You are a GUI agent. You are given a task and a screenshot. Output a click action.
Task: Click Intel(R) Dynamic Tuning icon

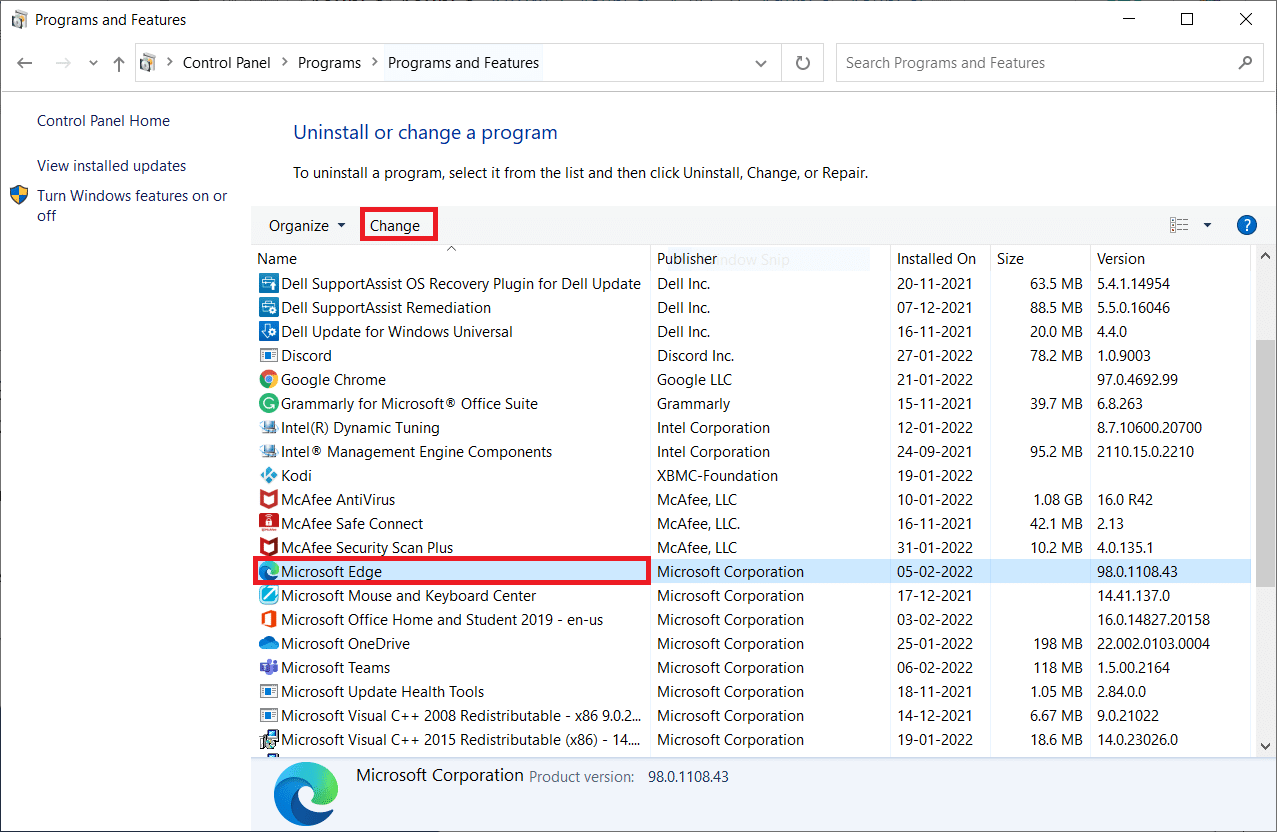(268, 428)
